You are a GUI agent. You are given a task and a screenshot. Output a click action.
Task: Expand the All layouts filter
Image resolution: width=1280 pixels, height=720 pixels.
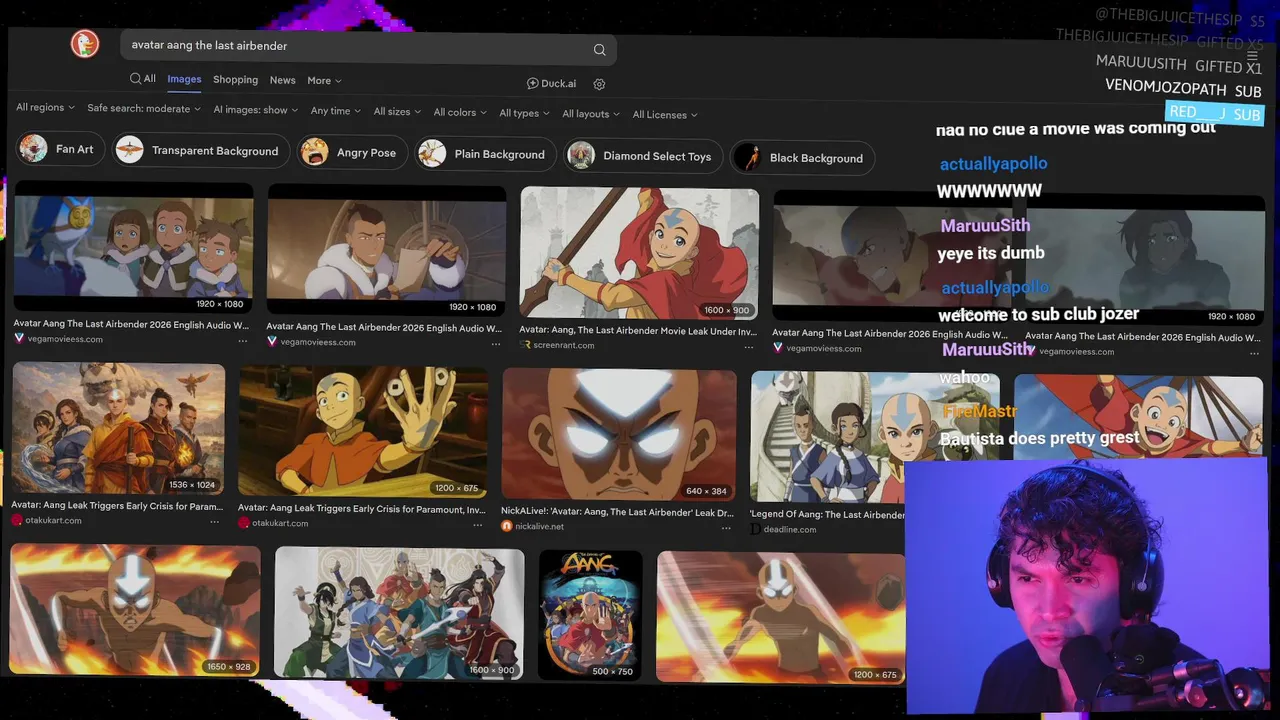[591, 114]
